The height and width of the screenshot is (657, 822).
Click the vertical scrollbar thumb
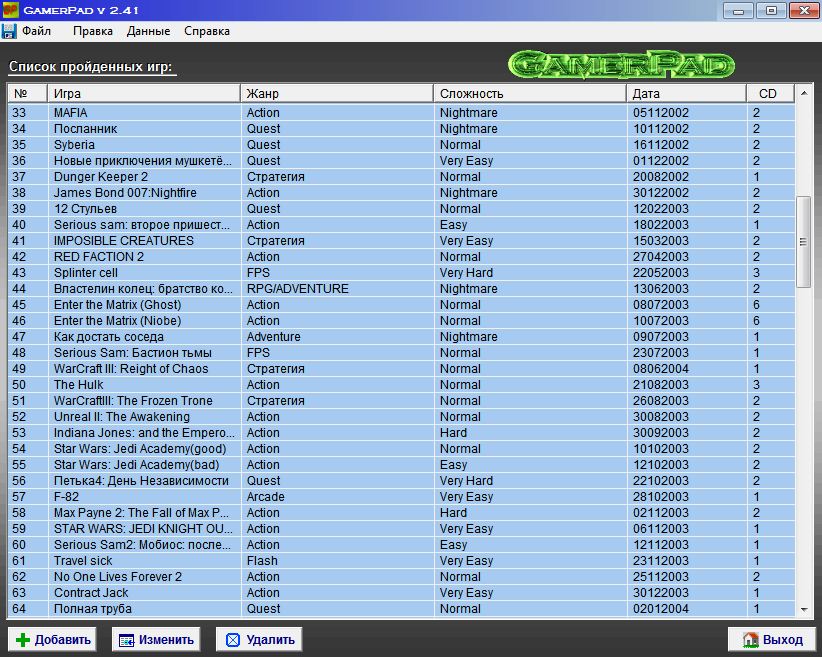pos(803,241)
